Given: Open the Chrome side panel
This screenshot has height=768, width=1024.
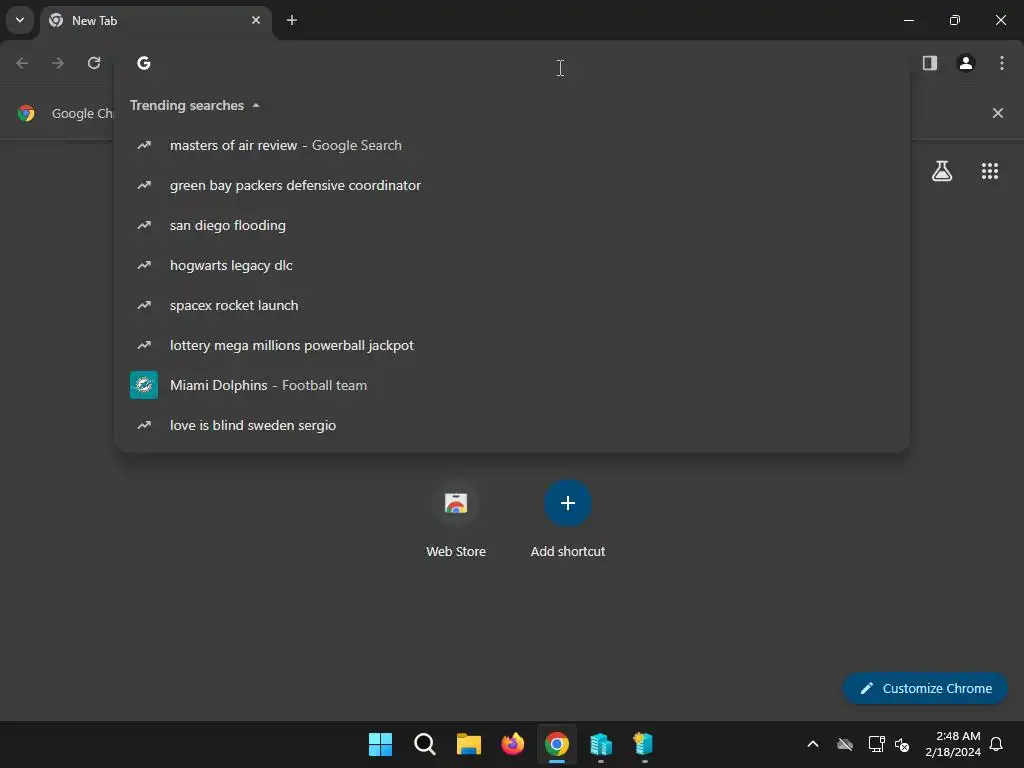Looking at the screenshot, I should coord(929,63).
